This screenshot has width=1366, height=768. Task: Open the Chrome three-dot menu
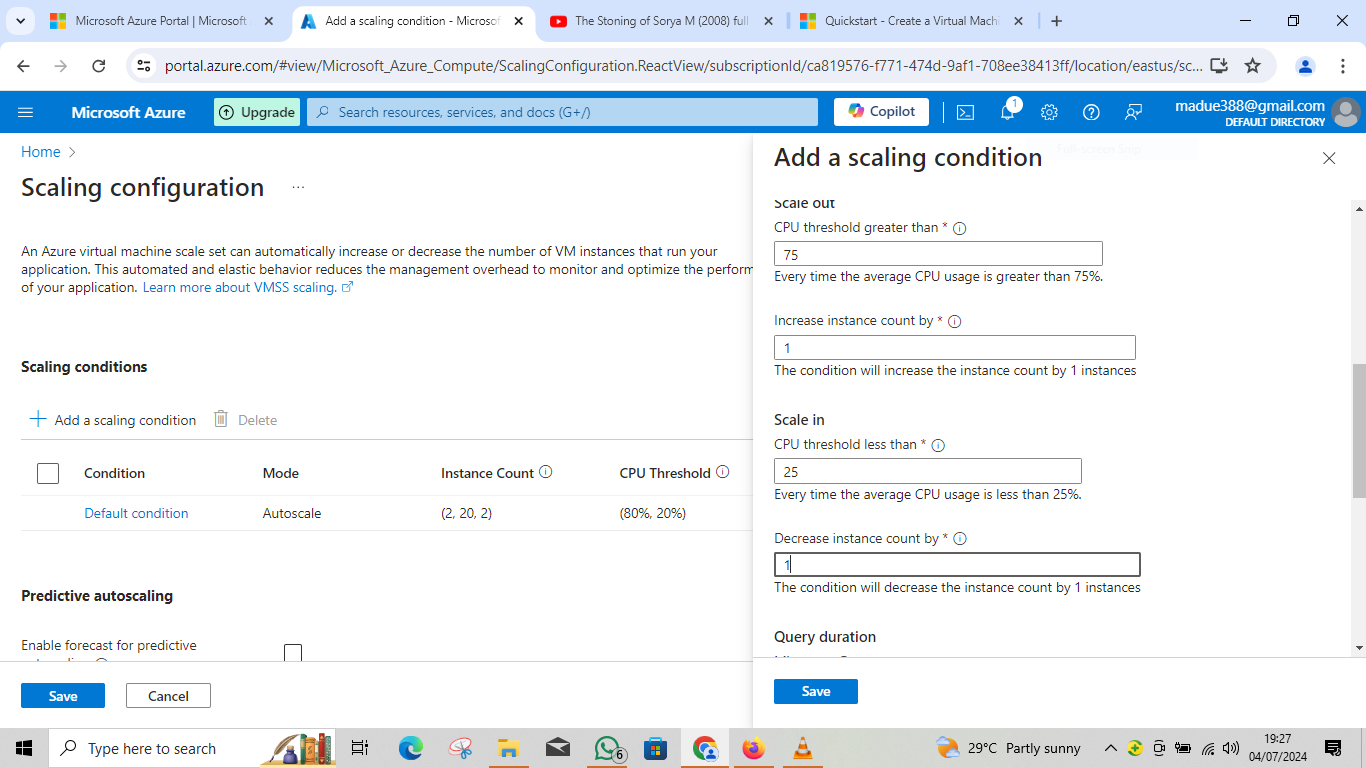click(1343, 66)
